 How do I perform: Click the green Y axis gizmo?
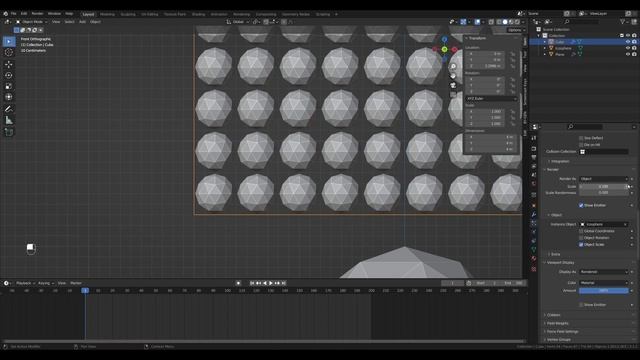[444, 49]
